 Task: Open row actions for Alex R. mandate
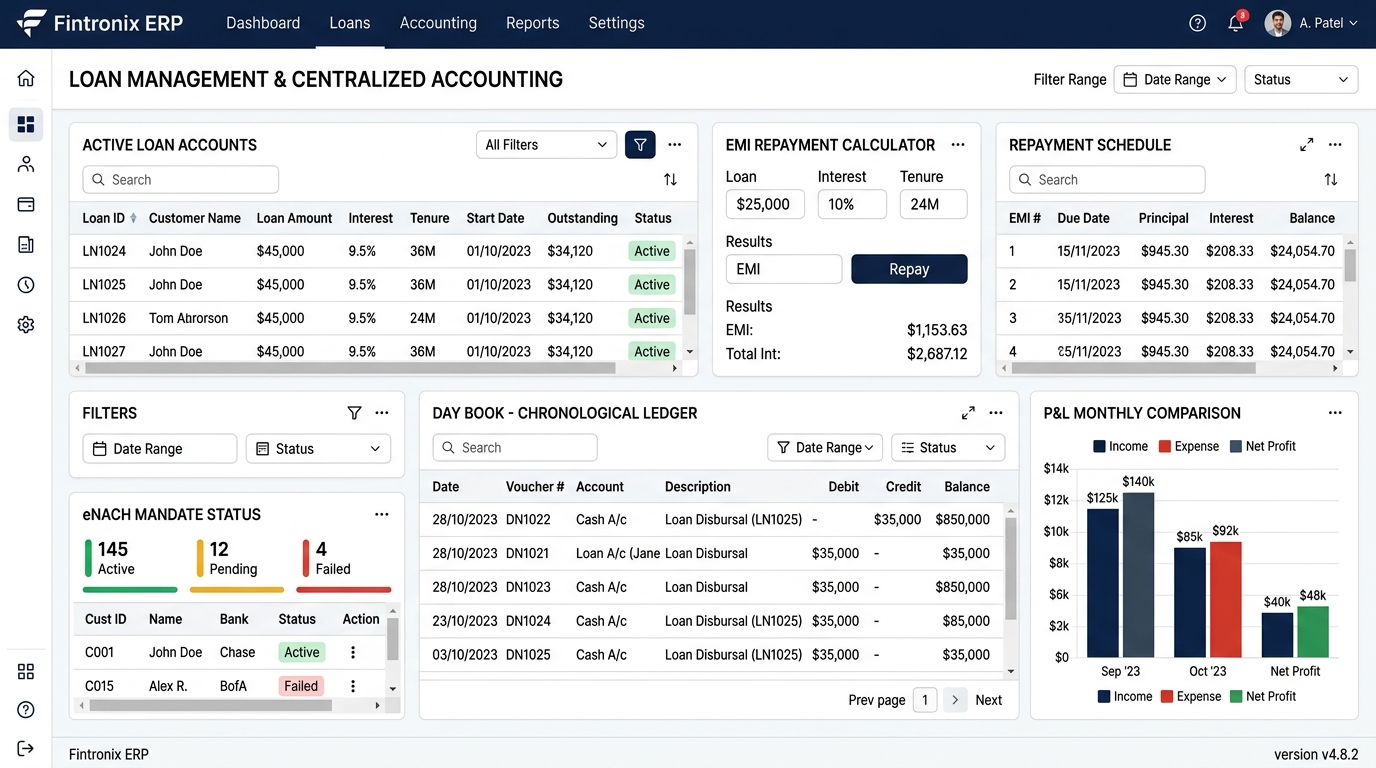[x=353, y=686]
